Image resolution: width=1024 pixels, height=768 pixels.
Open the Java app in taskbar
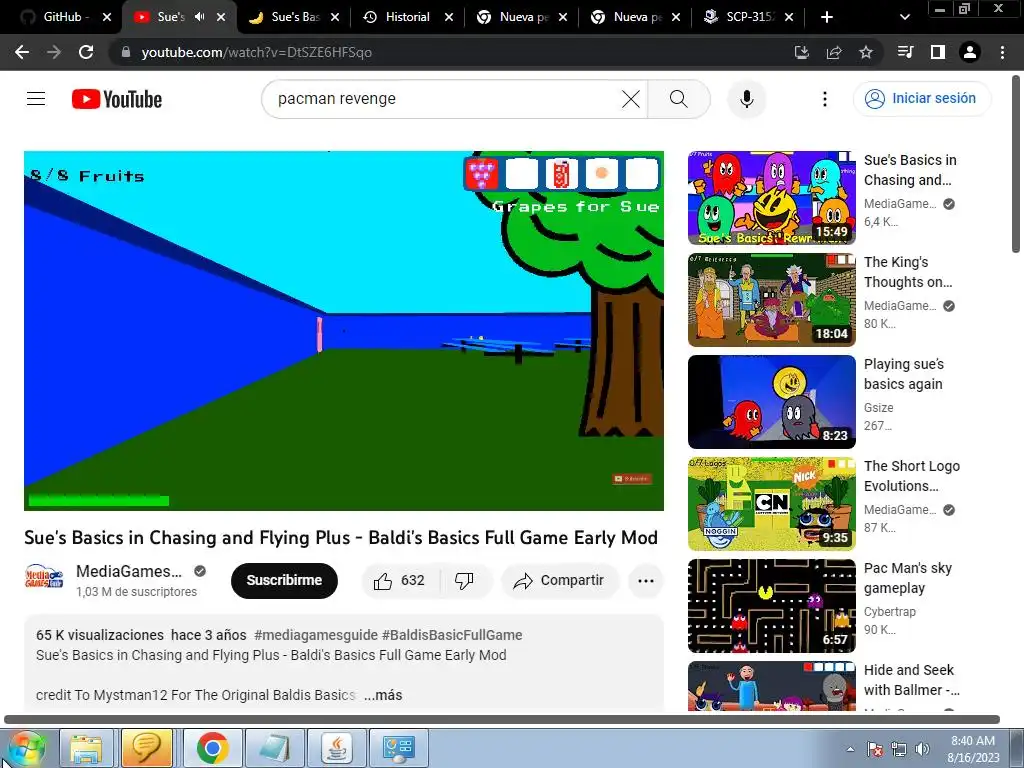pyautogui.click(x=336, y=748)
